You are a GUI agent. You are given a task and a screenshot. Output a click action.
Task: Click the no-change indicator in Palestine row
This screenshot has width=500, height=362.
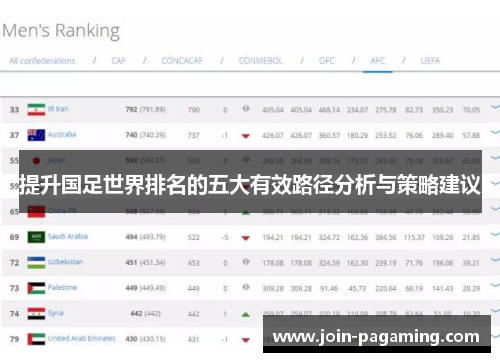click(246, 287)
